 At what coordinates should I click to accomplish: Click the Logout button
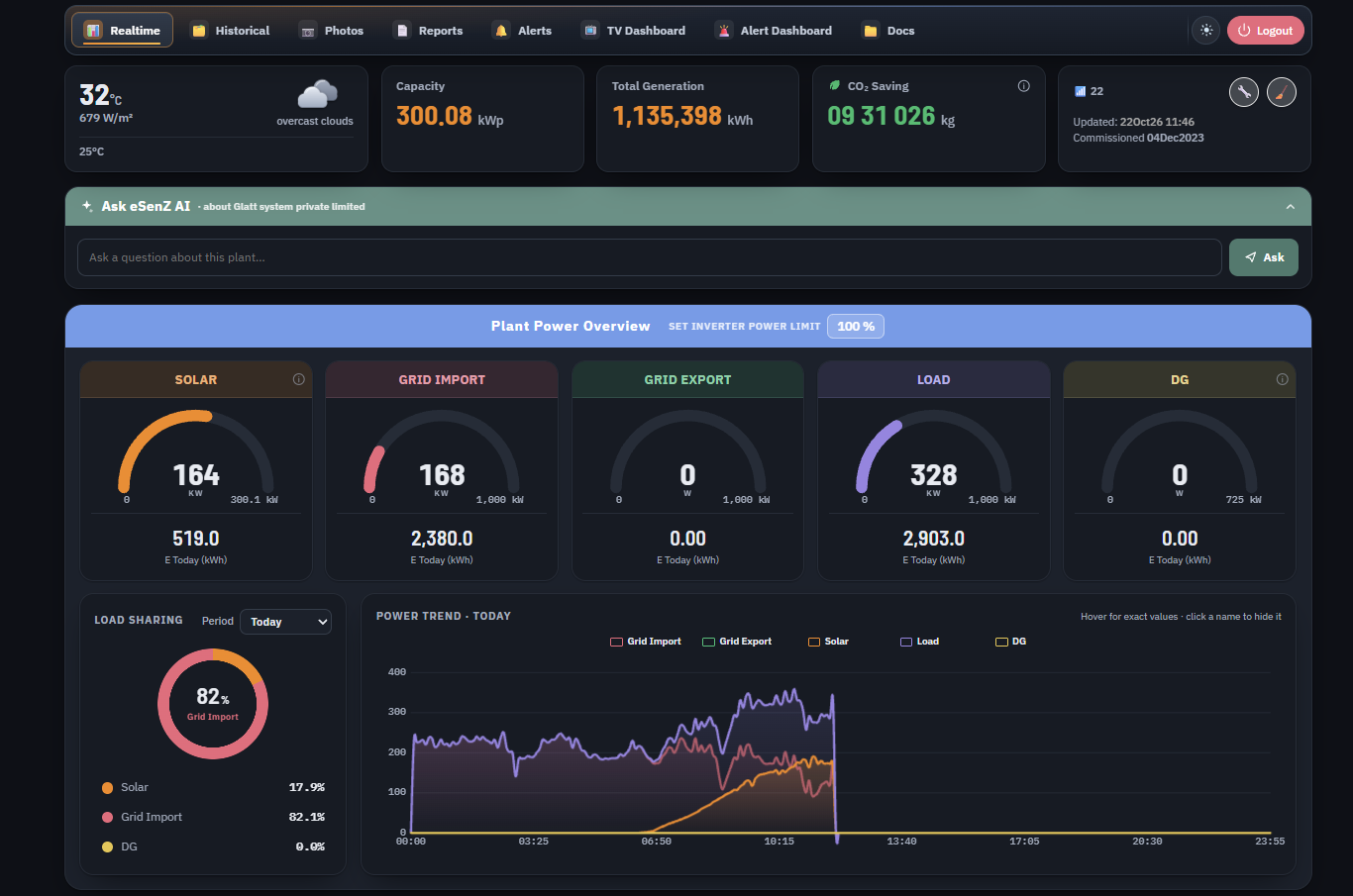tap(1266, 31)
